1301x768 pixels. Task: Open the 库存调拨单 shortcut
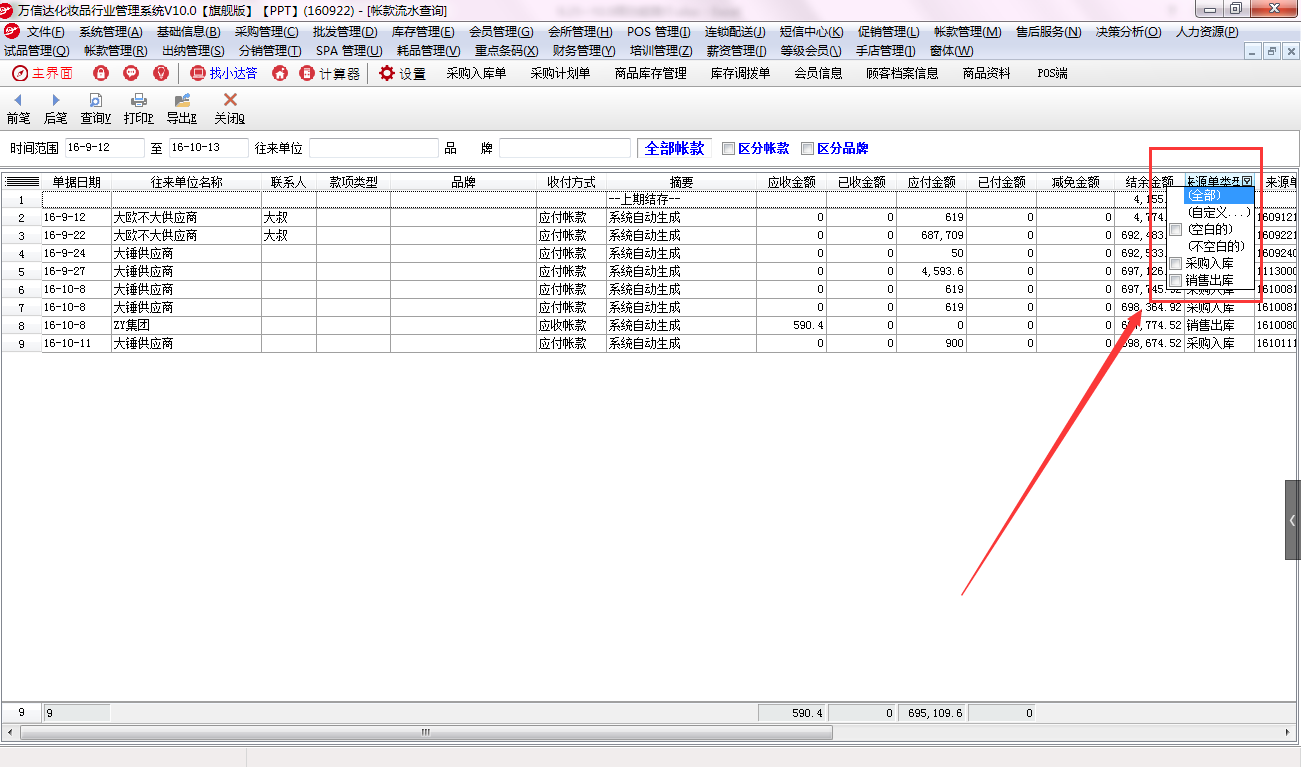740,73
